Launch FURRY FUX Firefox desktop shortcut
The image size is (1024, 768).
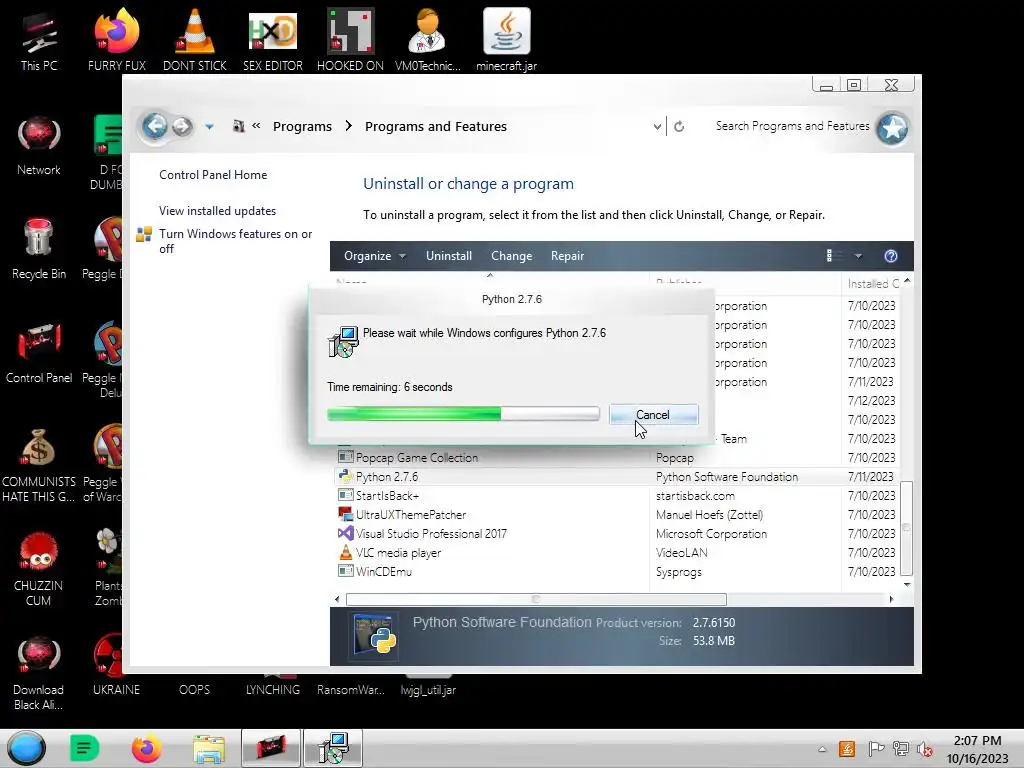(x=116, y=40)
